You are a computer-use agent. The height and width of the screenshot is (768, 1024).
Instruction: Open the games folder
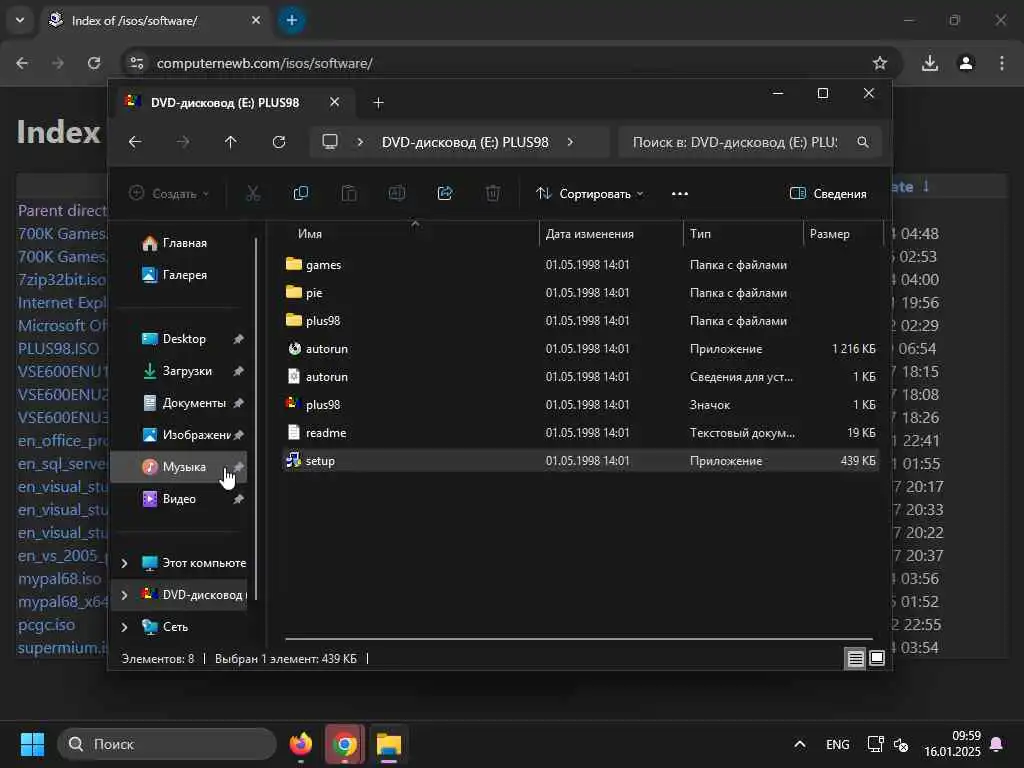tap(580, 264)
